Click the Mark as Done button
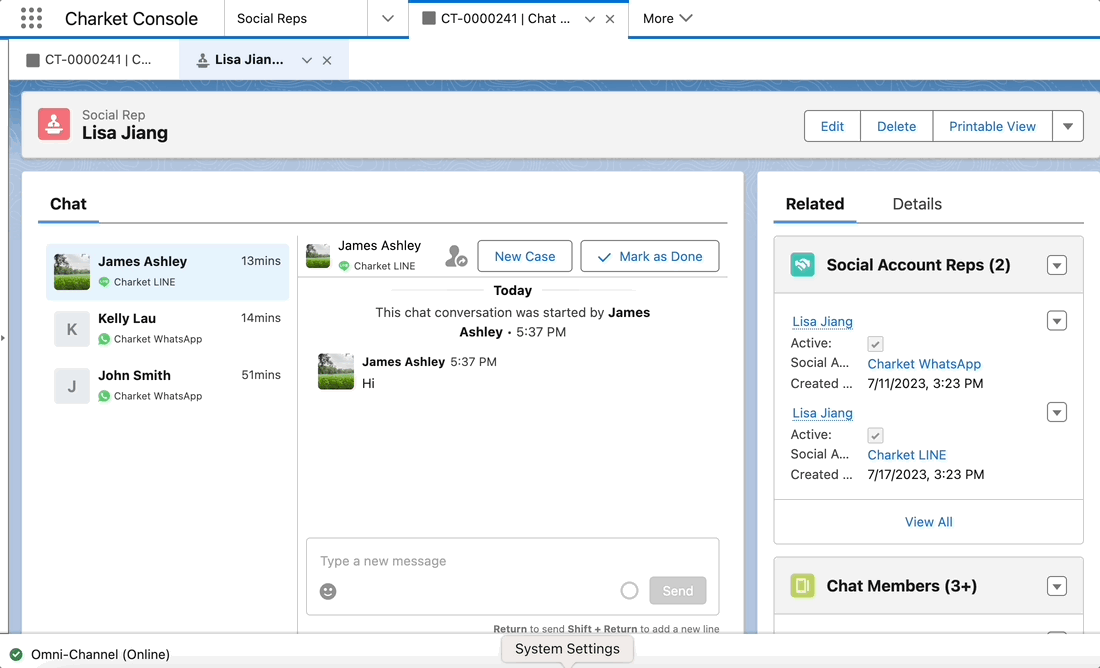Viewport: 1100px width, 668px height. coord(649,256)
